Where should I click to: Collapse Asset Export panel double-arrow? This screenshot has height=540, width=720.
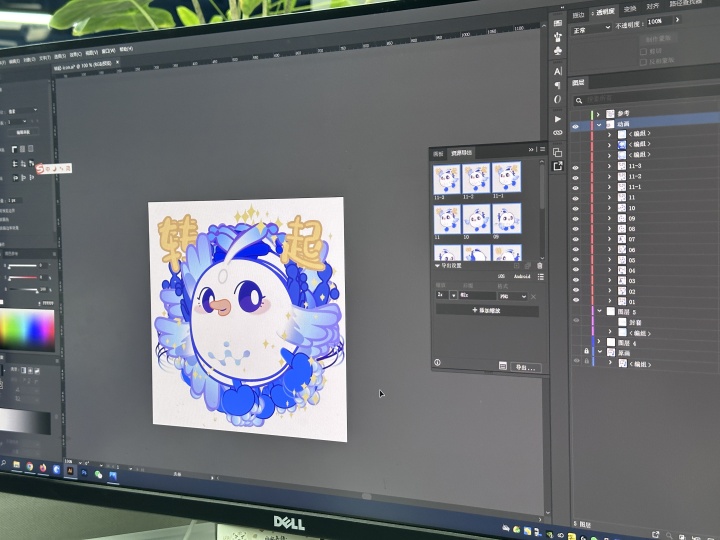click(531, 149)
